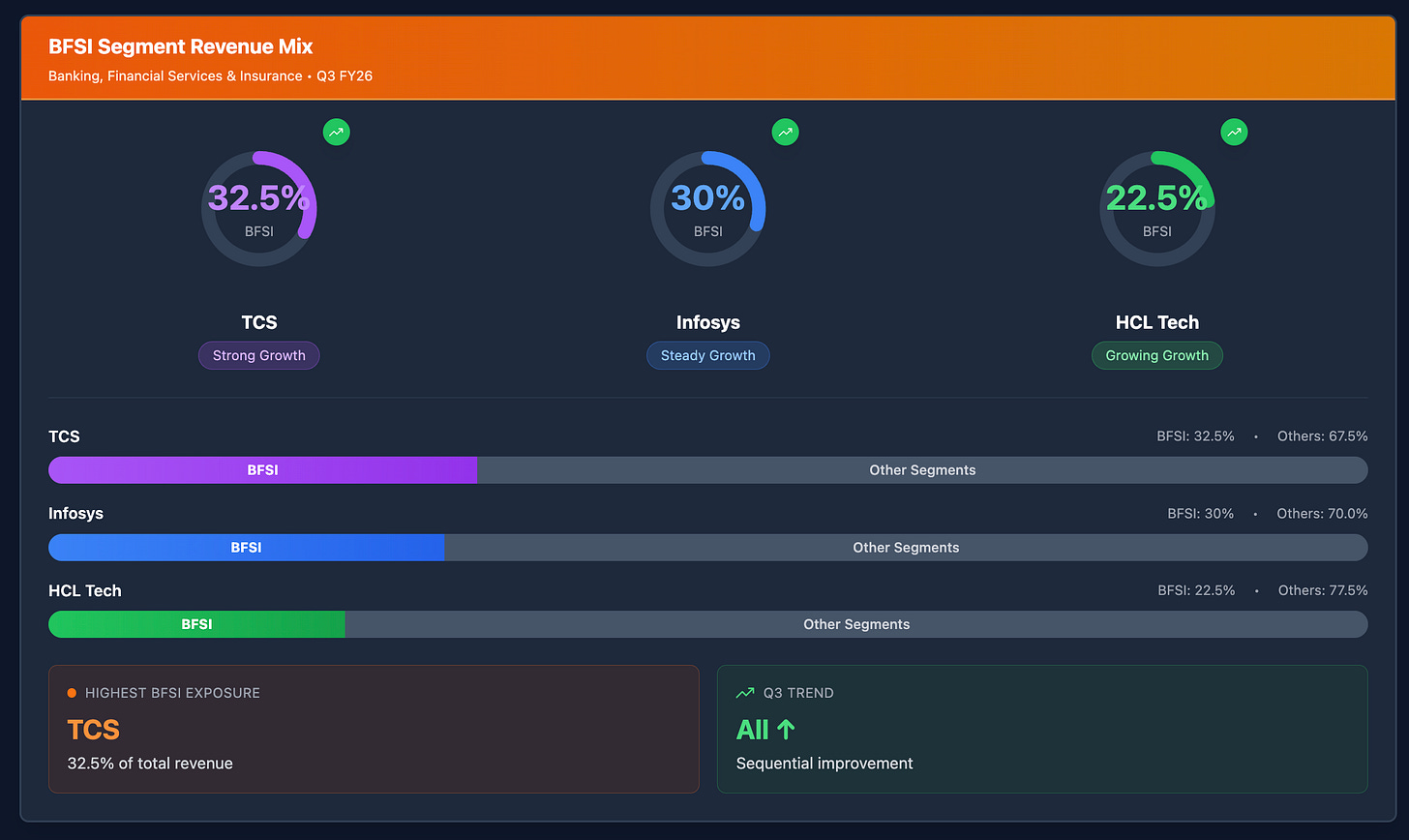Screen dimensions: 1409x840
Task: Click the orange dot beside HIGHEST BFSI EXPOSURE
Action: pyautogui.click(x=72, y=693)
